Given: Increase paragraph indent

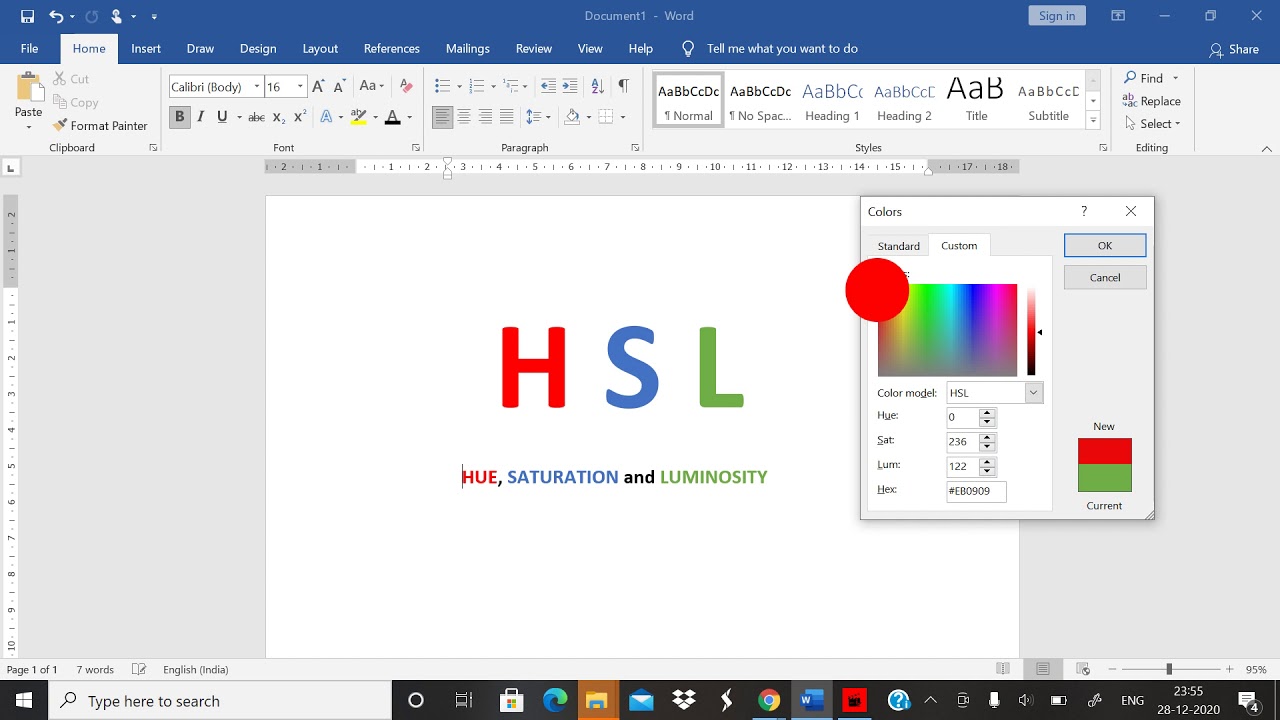Looking at the screenshot, I should (570, 86).
